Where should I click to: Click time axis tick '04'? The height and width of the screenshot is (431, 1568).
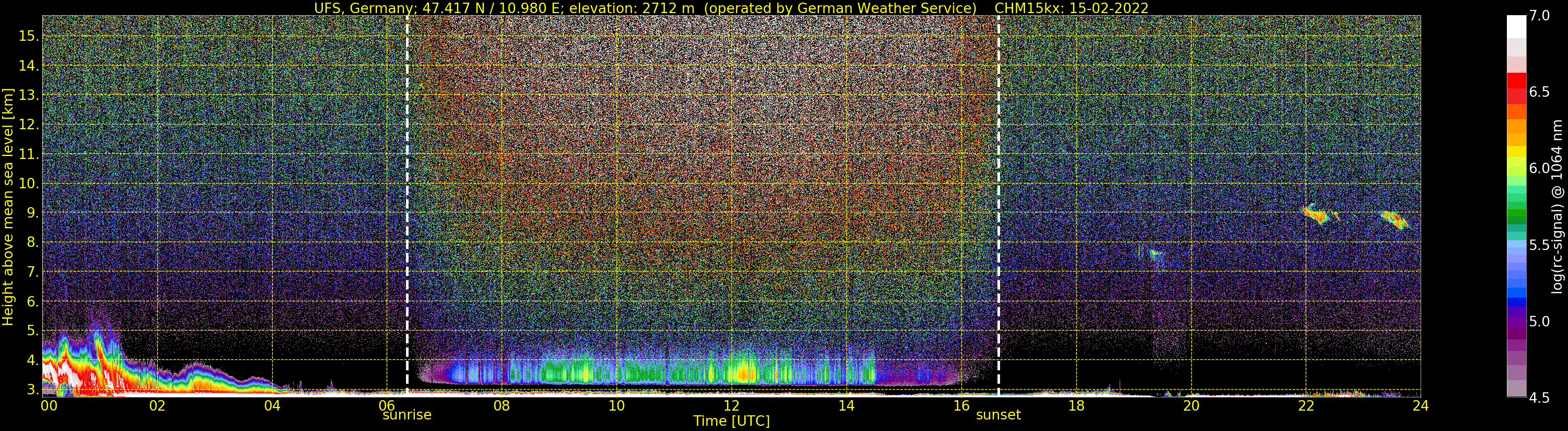pyautogui.click(x=272, y=405)
